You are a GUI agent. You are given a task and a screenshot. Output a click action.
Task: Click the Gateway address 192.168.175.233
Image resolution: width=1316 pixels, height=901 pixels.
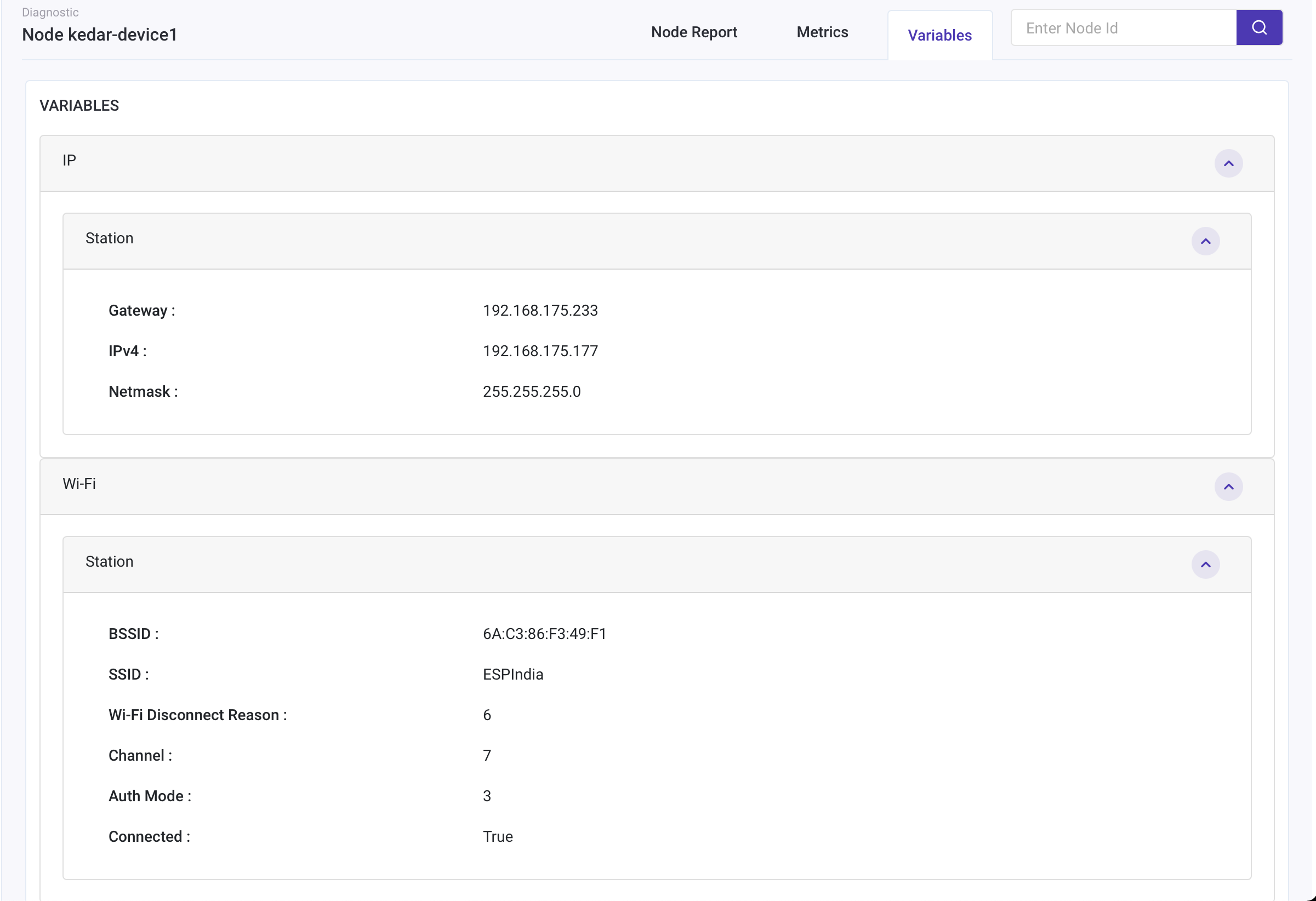[540, 311]
